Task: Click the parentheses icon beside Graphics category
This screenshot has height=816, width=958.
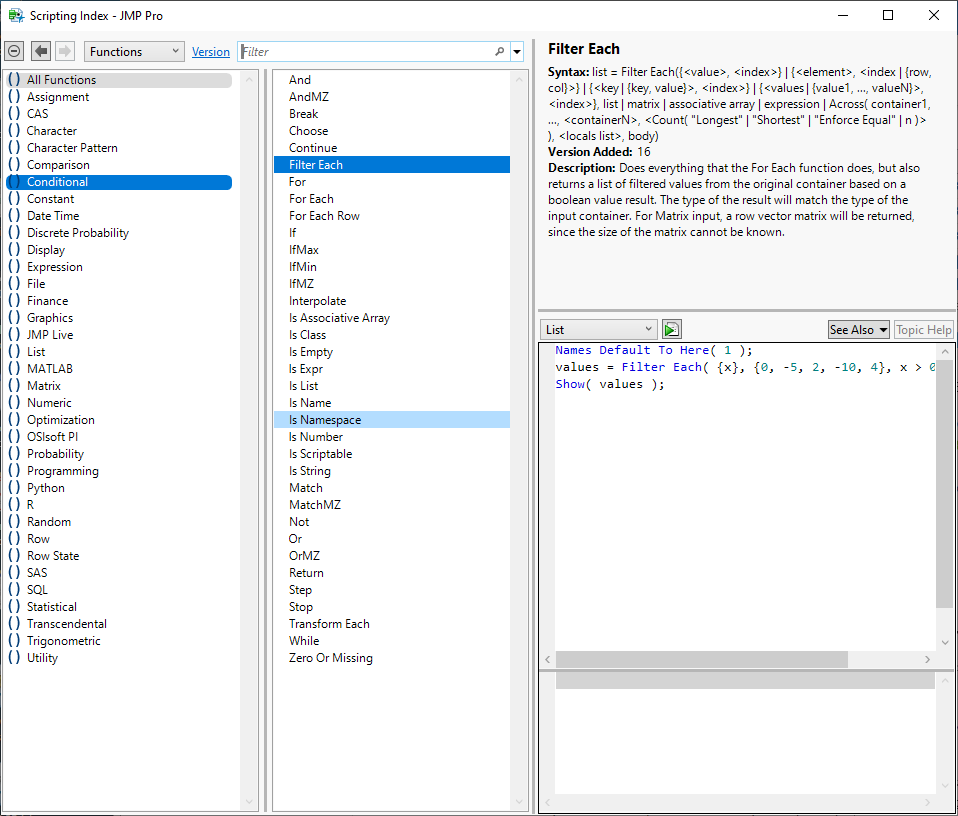Action: (x=14, y=318)
